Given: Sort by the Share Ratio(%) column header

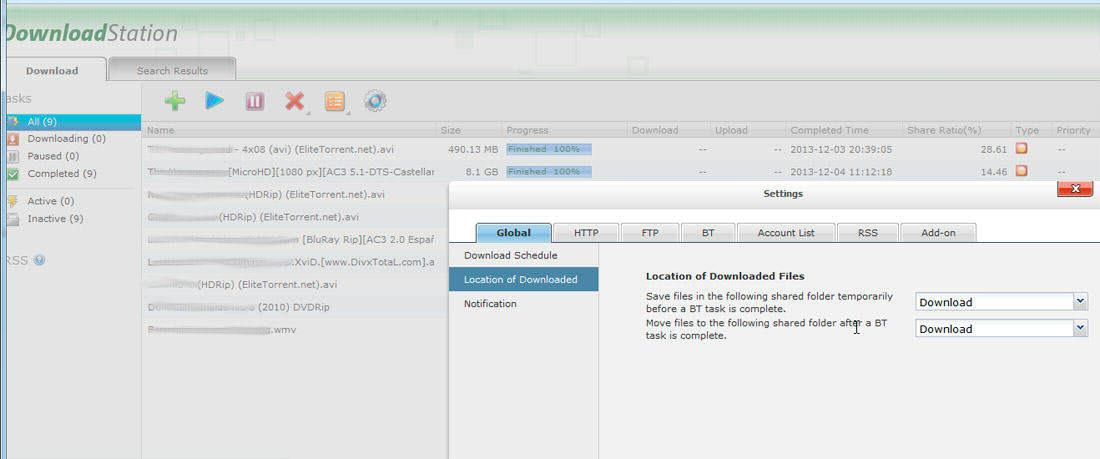Looking at the screenshot, I should pyautogui.click(x=956, y=130).
